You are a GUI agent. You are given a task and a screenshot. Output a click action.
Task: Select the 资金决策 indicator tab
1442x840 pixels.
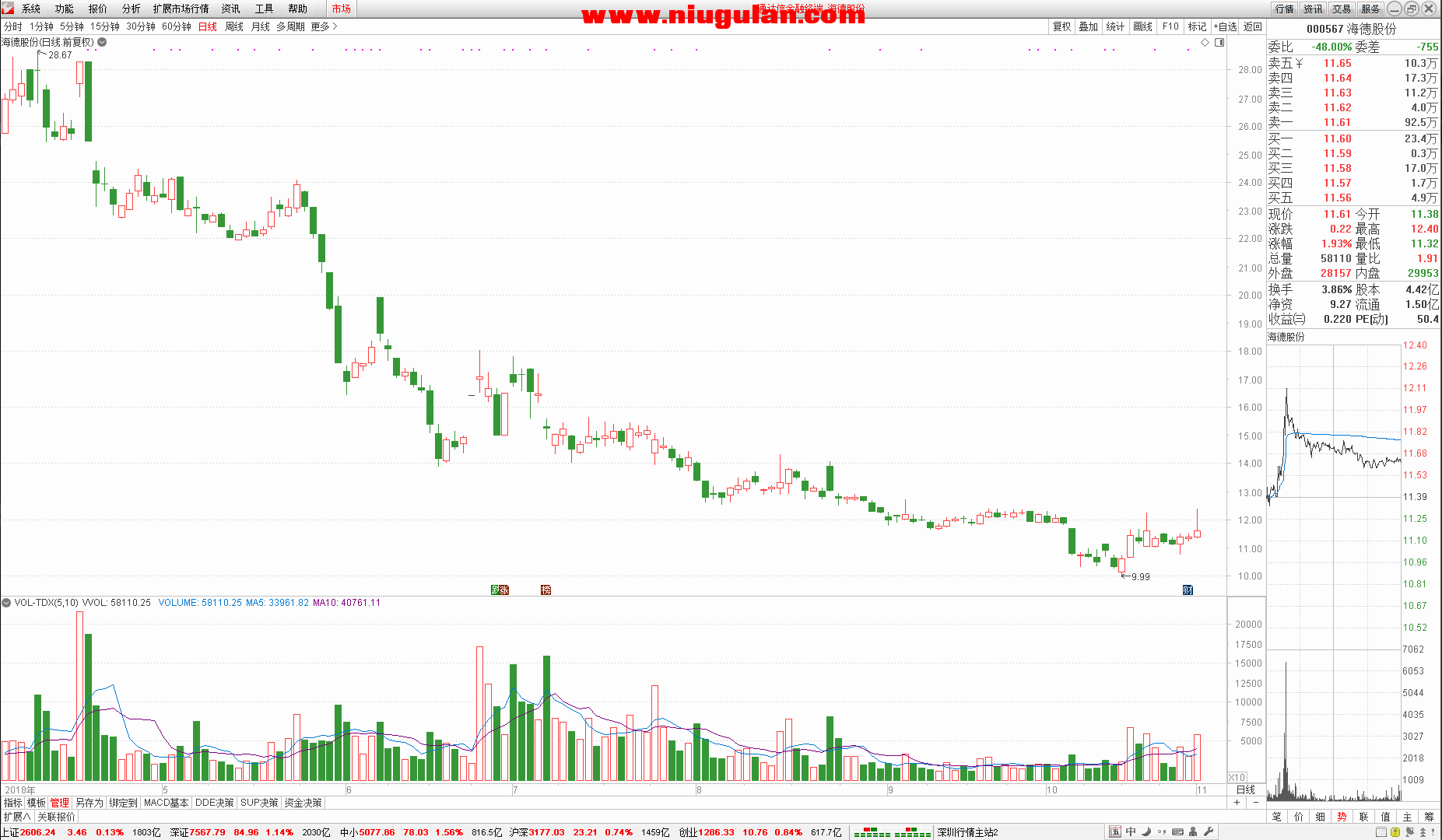coord(303,803)
